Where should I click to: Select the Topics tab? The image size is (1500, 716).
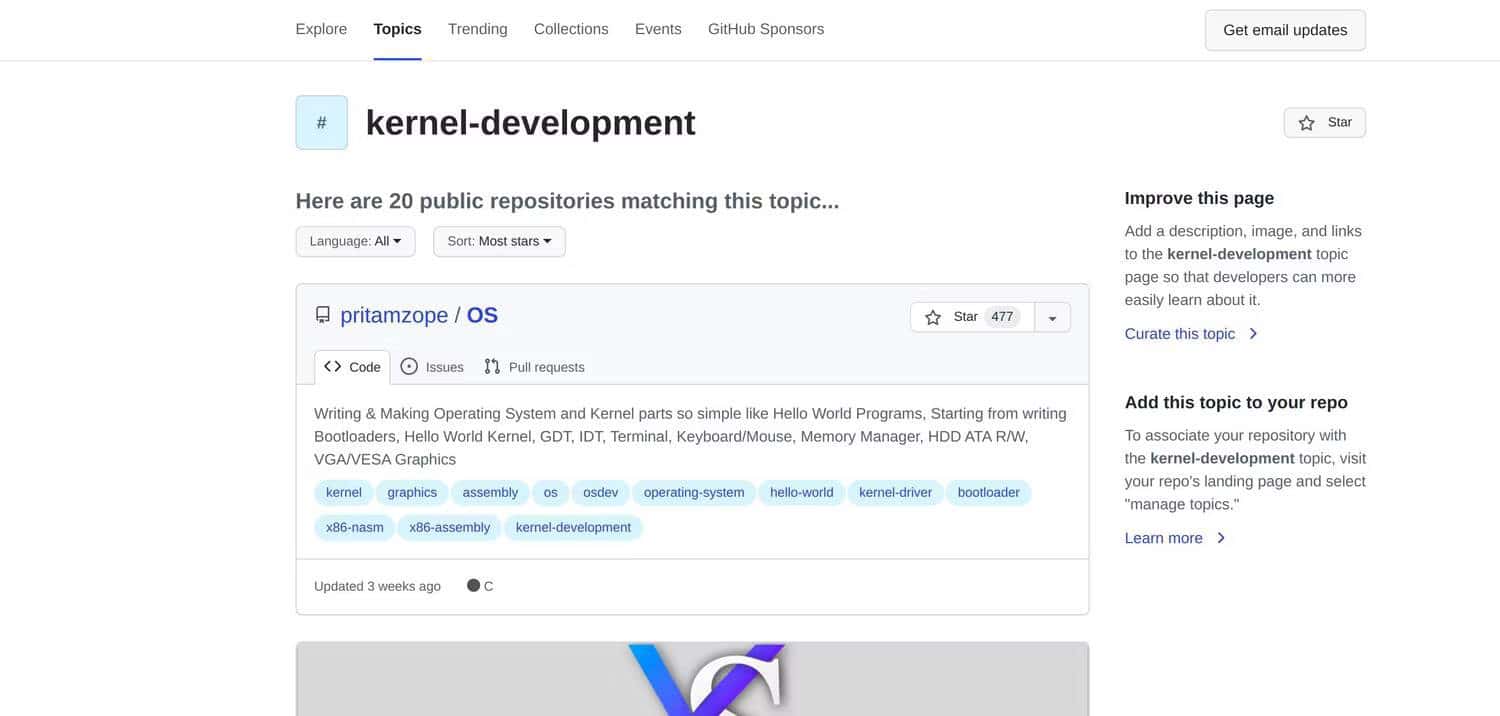click(x=397, y=29)
